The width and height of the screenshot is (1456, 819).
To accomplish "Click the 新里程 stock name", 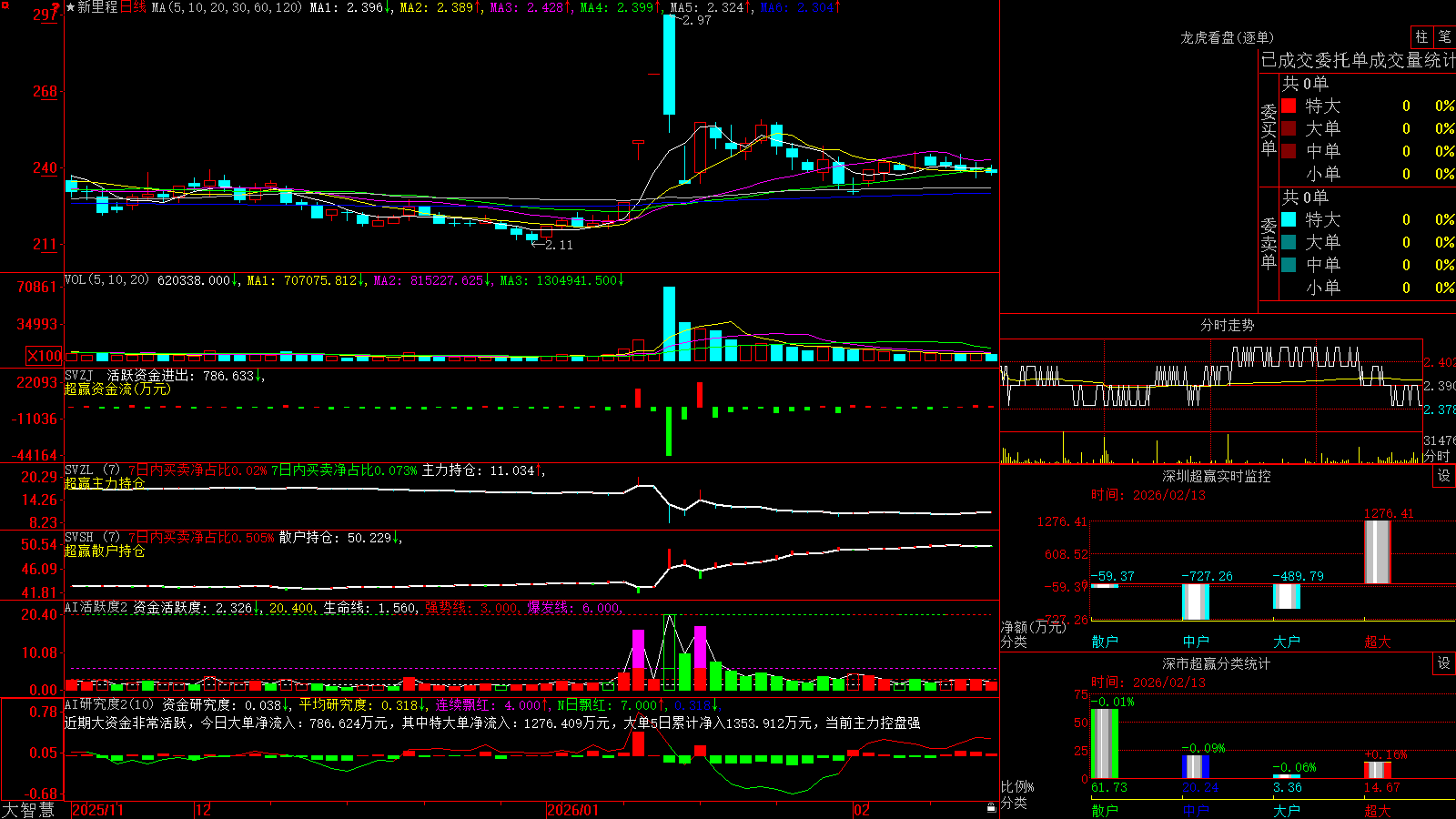I will tap(97, 7).
